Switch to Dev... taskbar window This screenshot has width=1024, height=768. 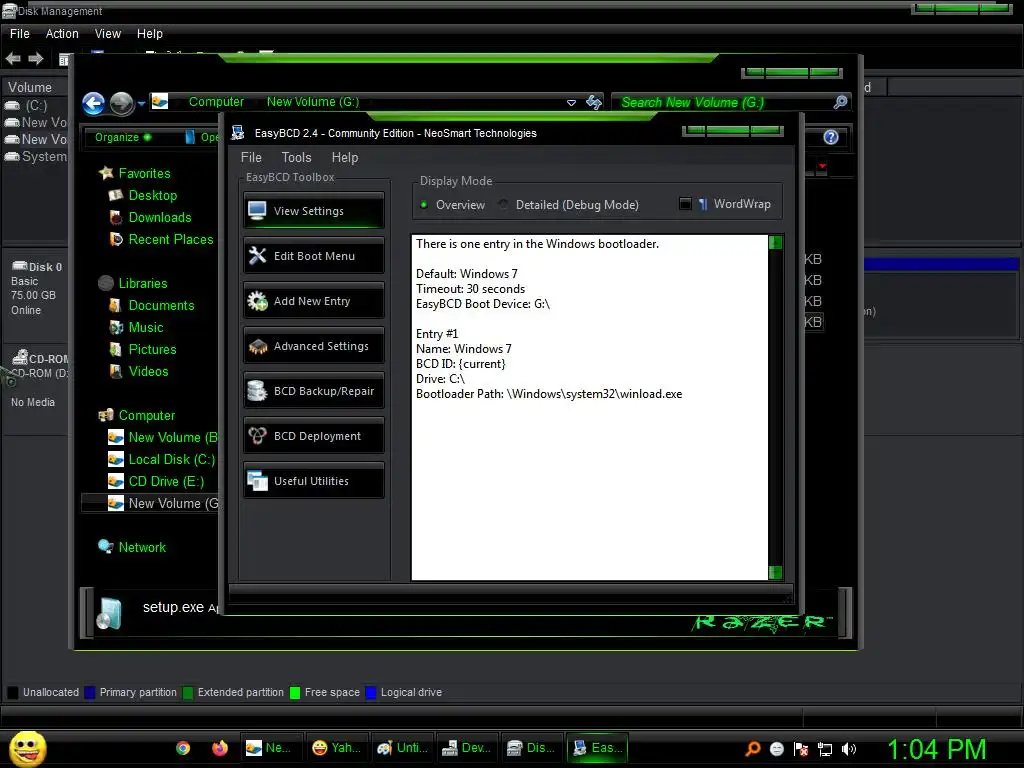tap(468, 748)
